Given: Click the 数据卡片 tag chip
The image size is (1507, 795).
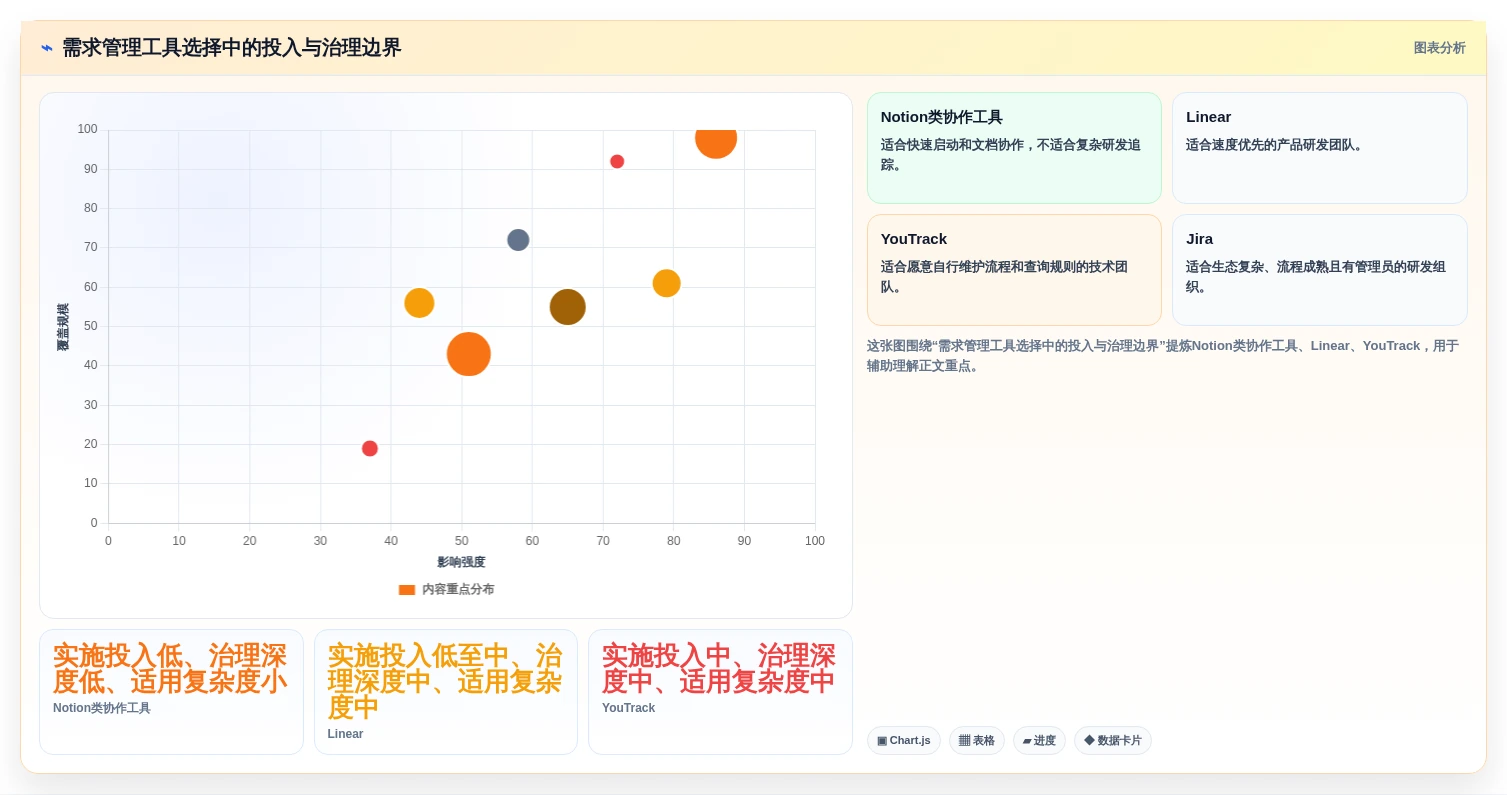Looking at the screenshot, I should tap(1112, 741).
